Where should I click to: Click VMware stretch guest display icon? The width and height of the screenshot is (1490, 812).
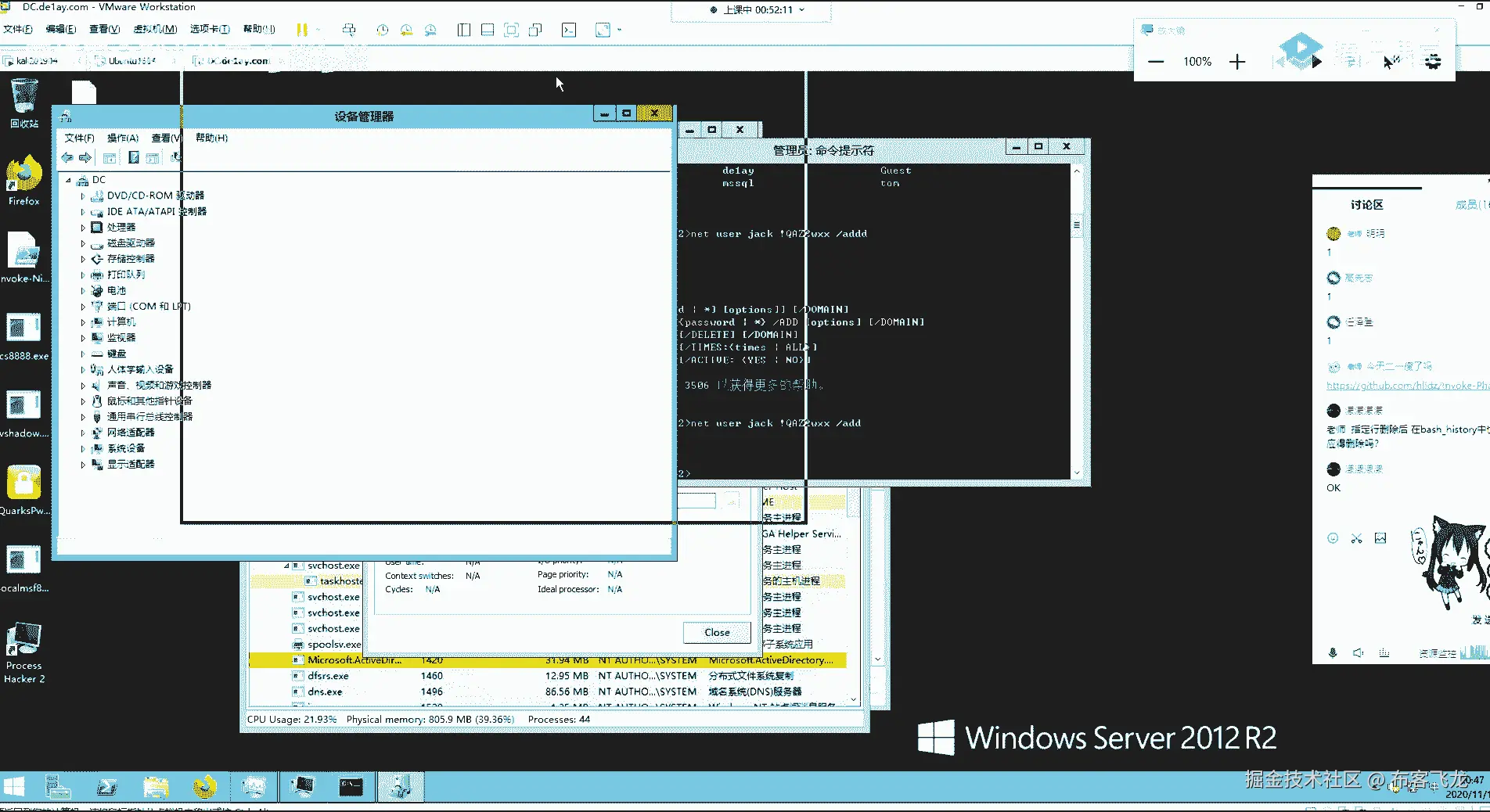click(603, 30)
